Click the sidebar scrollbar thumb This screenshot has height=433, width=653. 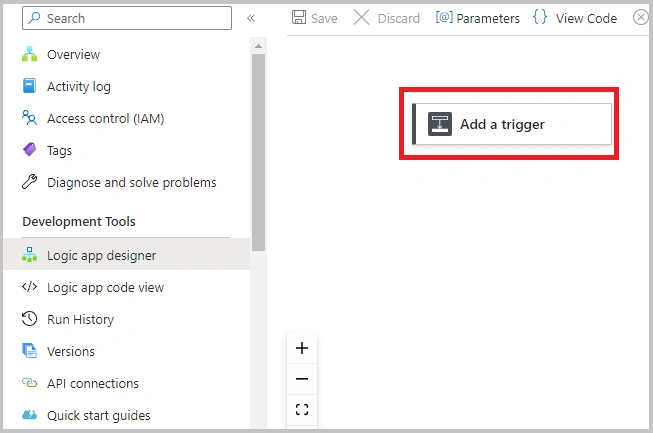(x=259, y=152)
